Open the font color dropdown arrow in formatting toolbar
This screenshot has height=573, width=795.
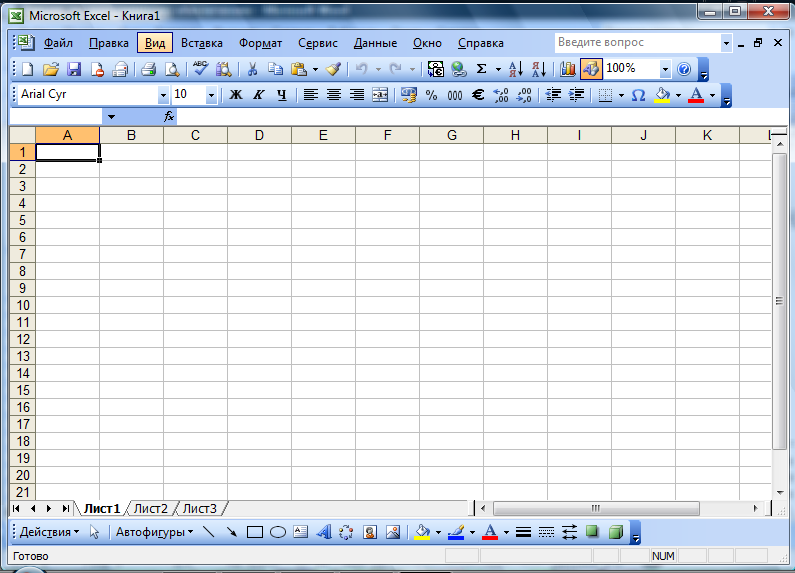[712, 95]
